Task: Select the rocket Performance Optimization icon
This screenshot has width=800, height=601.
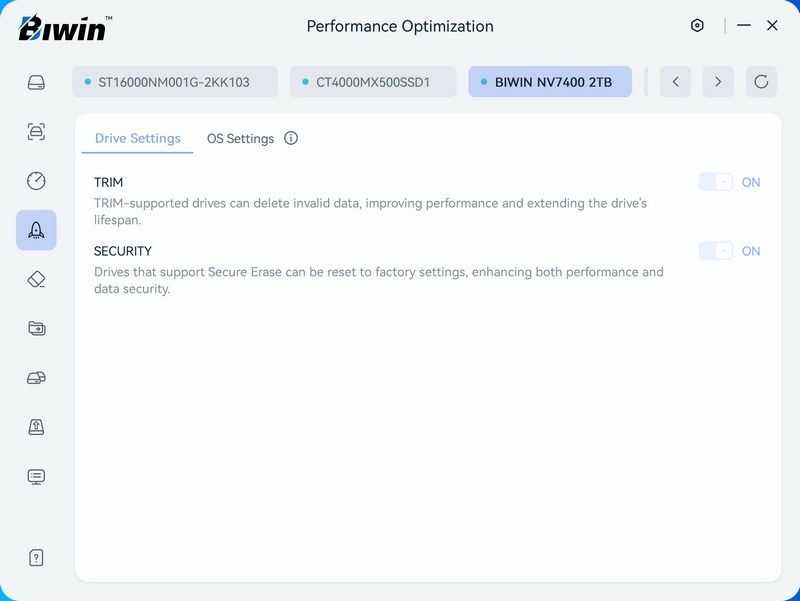Action: (36, 230)
